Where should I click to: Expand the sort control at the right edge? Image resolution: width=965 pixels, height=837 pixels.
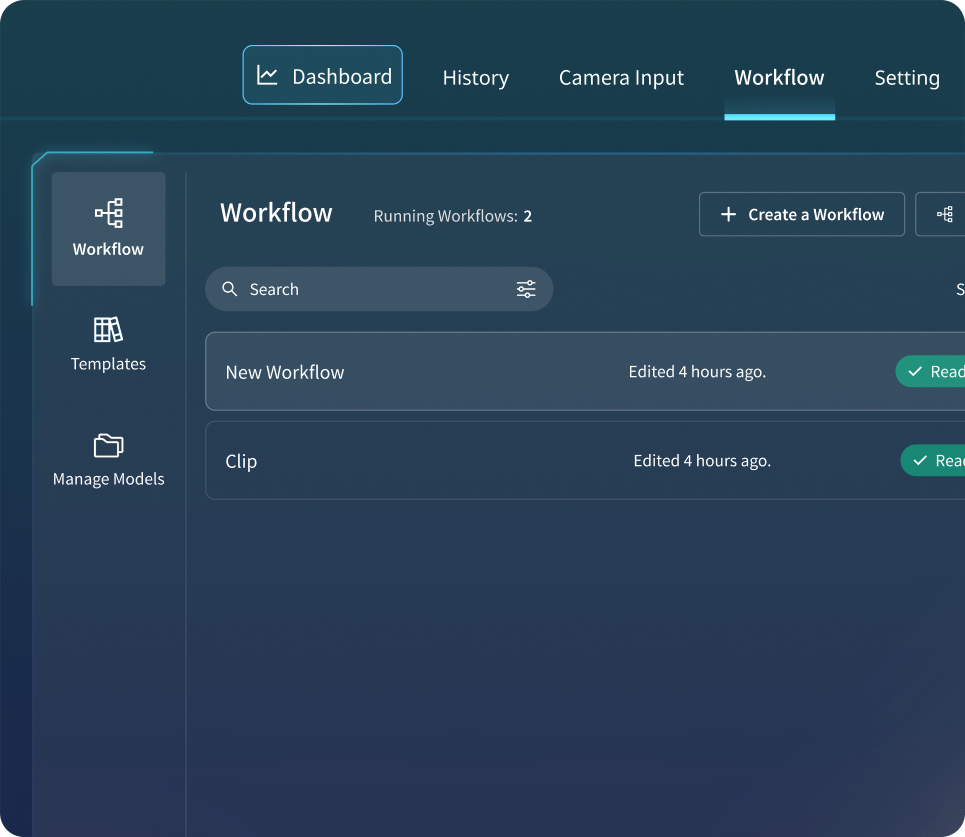(x=959, y=289)
